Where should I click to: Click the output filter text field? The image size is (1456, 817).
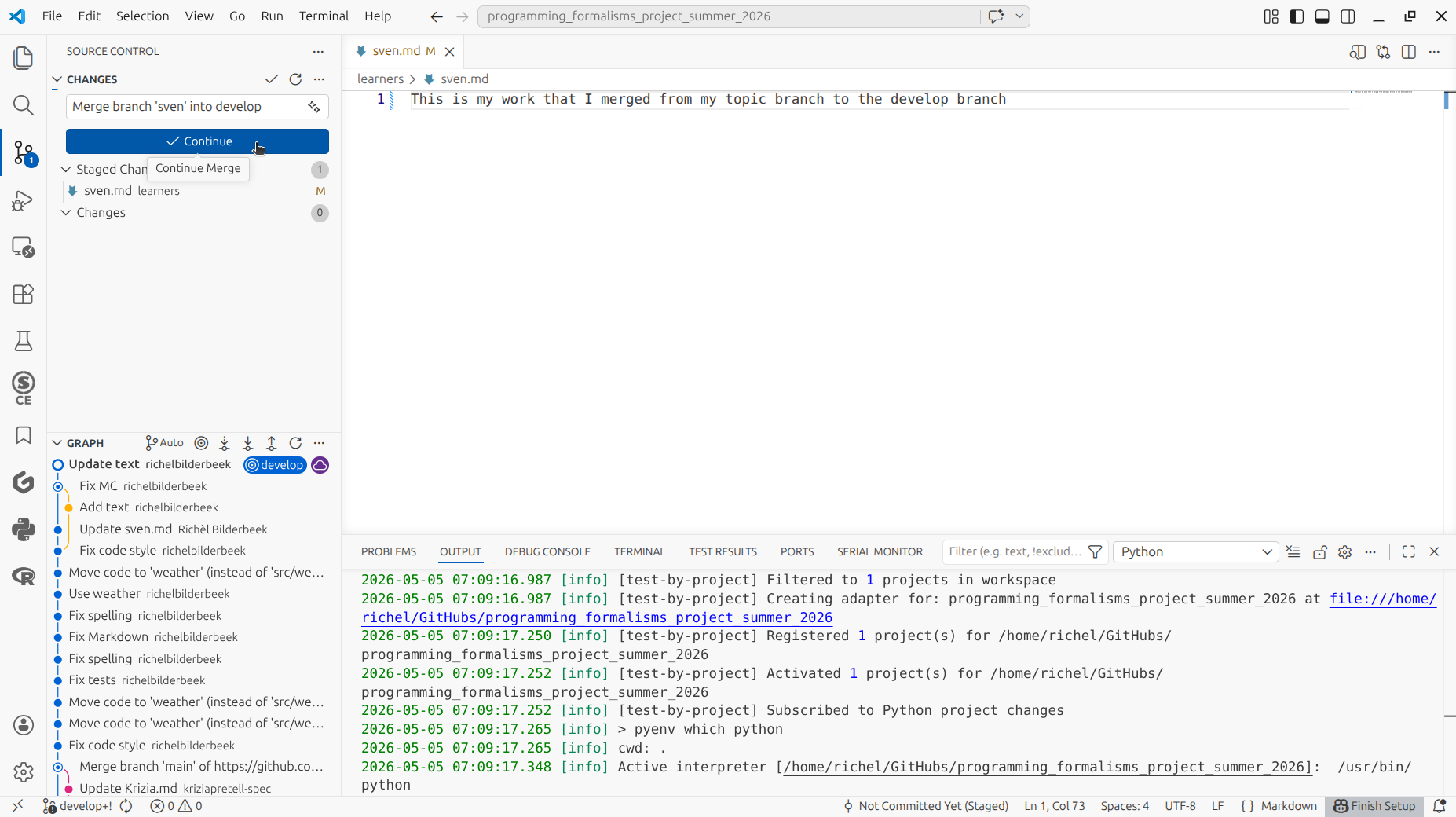click(1015, 552)
